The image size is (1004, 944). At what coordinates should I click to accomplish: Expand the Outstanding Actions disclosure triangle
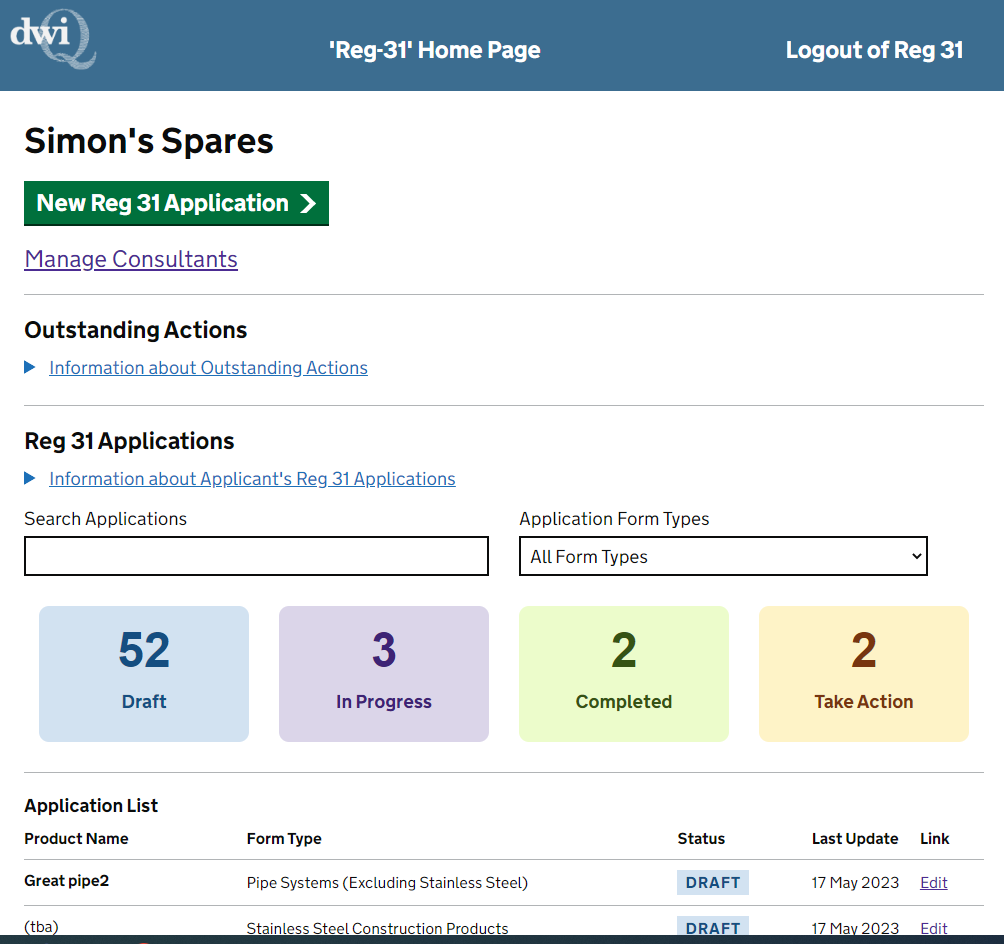point(30,368)
